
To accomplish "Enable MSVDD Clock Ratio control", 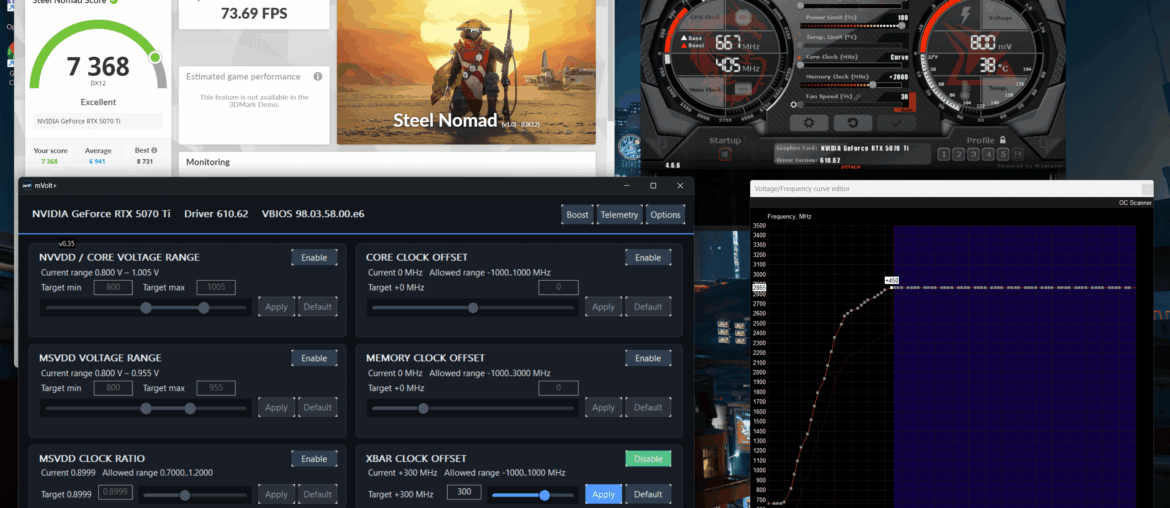I will tap(314, 459).
